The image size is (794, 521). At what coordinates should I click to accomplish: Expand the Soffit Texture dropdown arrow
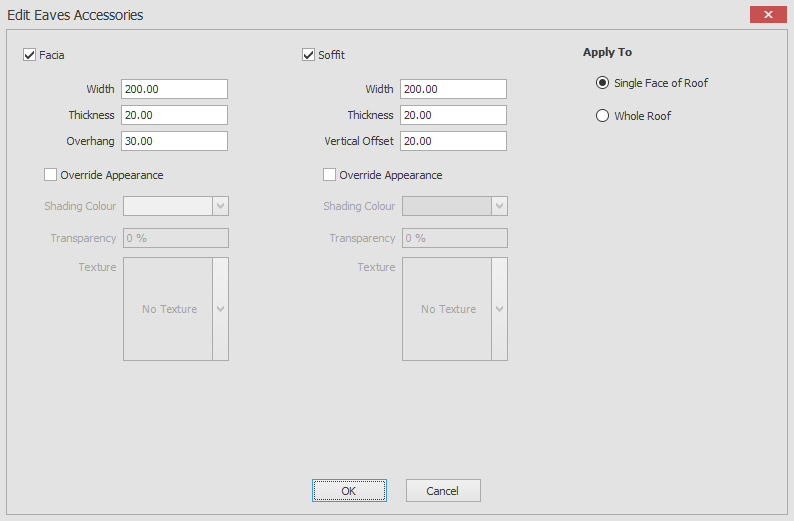500,309
